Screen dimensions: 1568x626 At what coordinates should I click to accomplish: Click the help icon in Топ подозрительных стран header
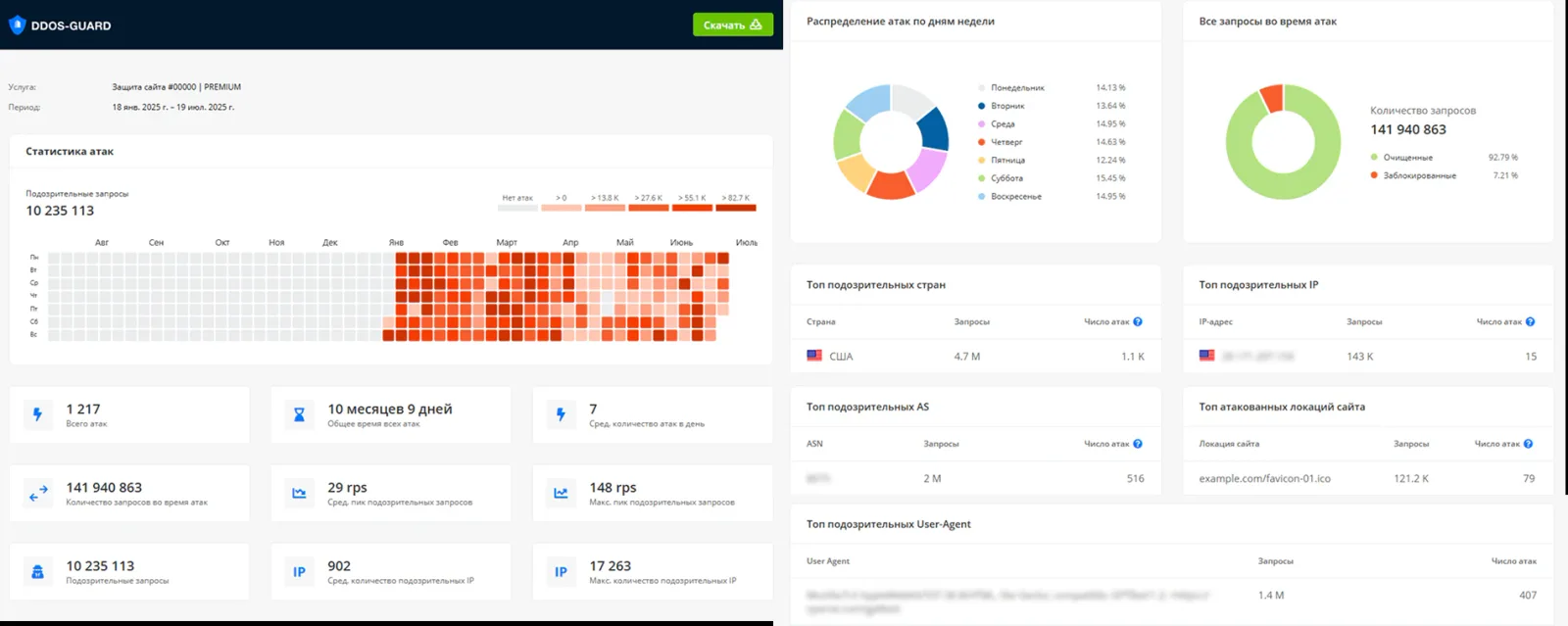pyautogui.click(x=1138, y=321)
